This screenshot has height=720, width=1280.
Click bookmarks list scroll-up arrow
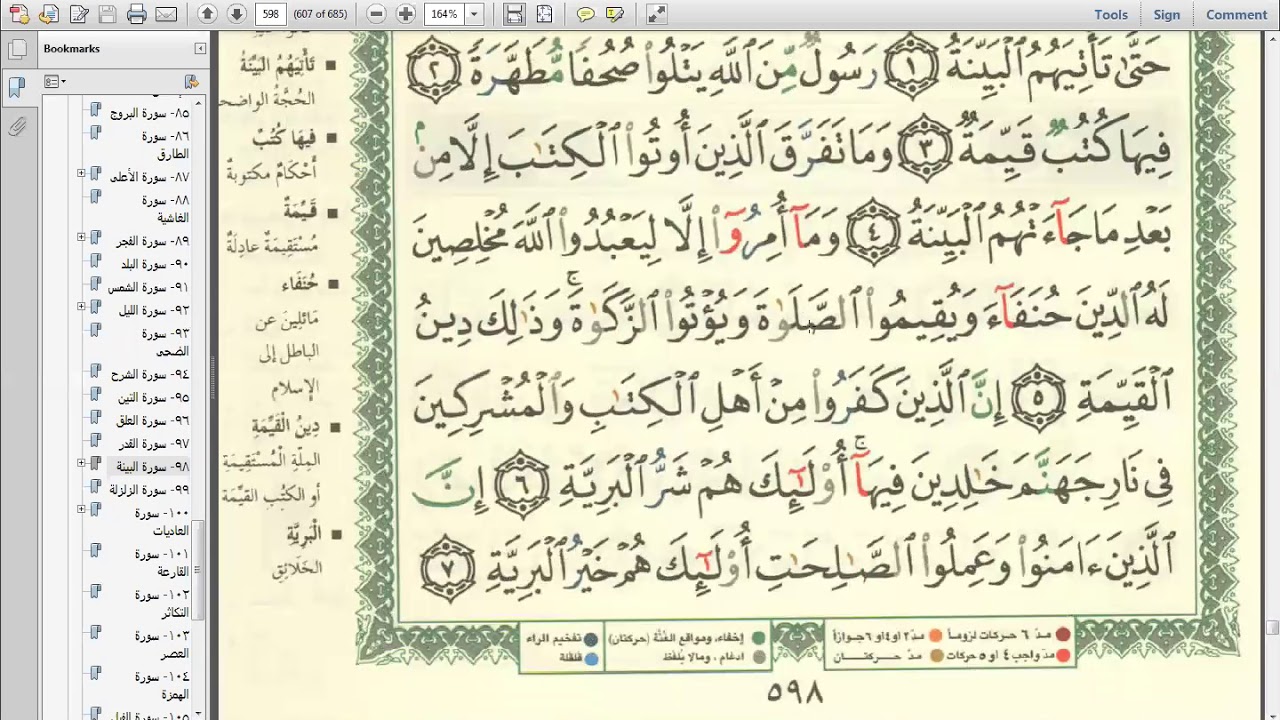pos(197,103)
